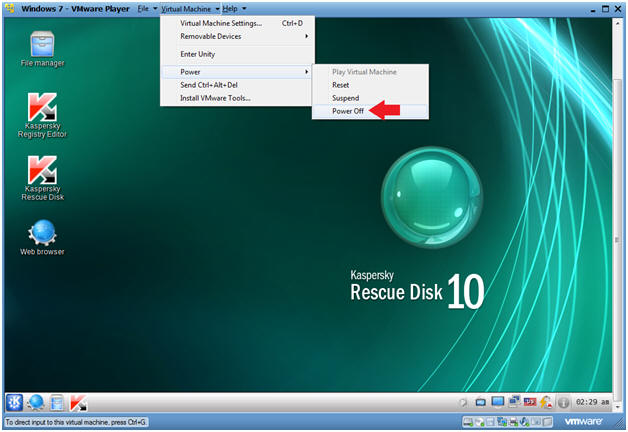Expand the dropdown arrow next to File
The height and width of the screenshot is (432, 628).
155,8
